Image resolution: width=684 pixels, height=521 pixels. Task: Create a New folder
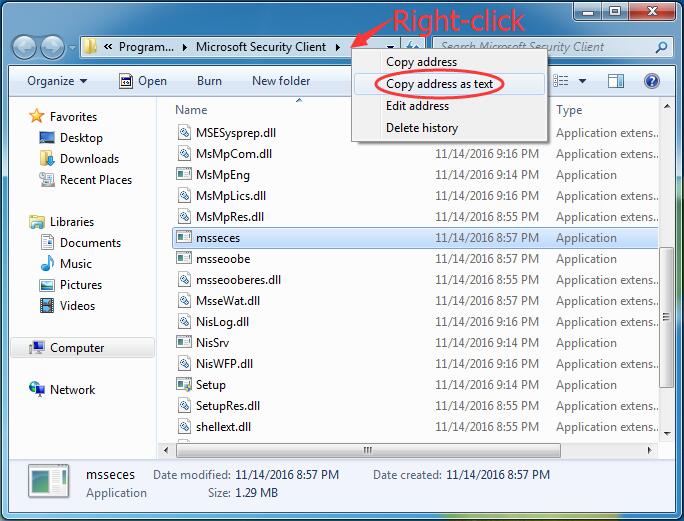281,81
